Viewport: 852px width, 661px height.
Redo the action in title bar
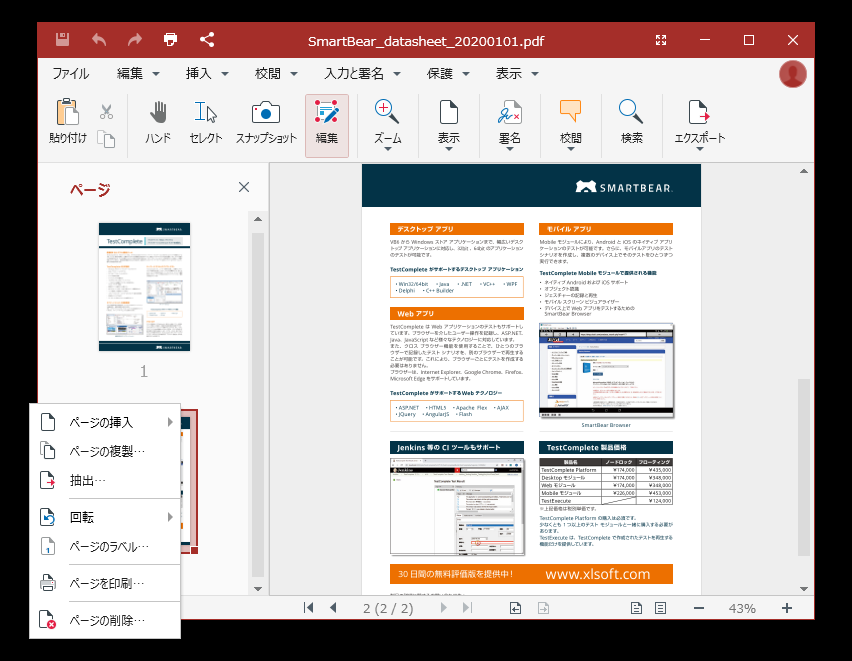[134, 40]
